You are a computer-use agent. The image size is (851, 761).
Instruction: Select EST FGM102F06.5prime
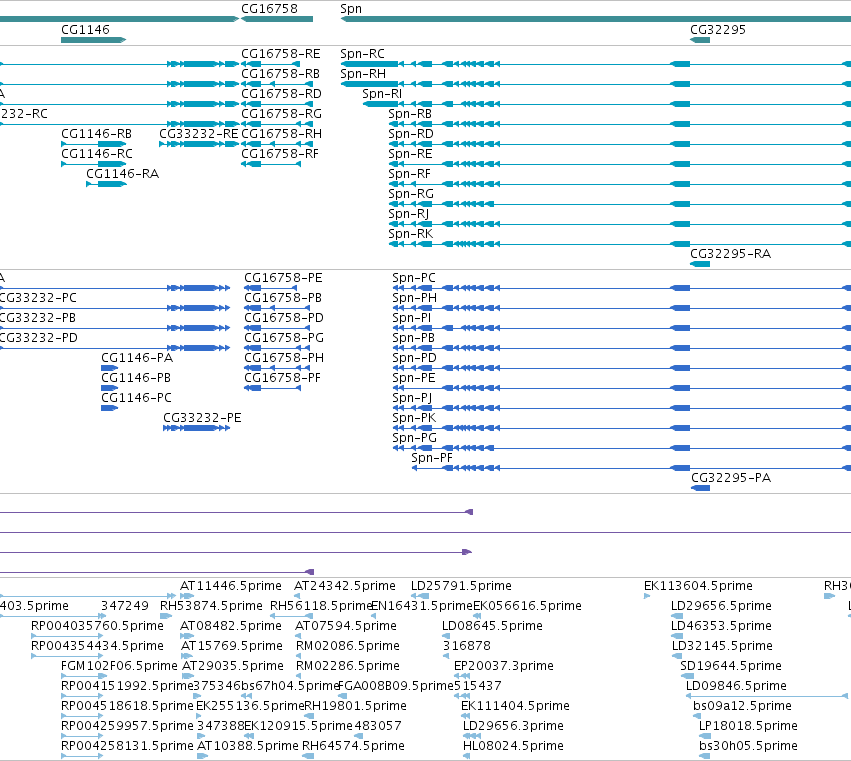click(x=119, y=666)
